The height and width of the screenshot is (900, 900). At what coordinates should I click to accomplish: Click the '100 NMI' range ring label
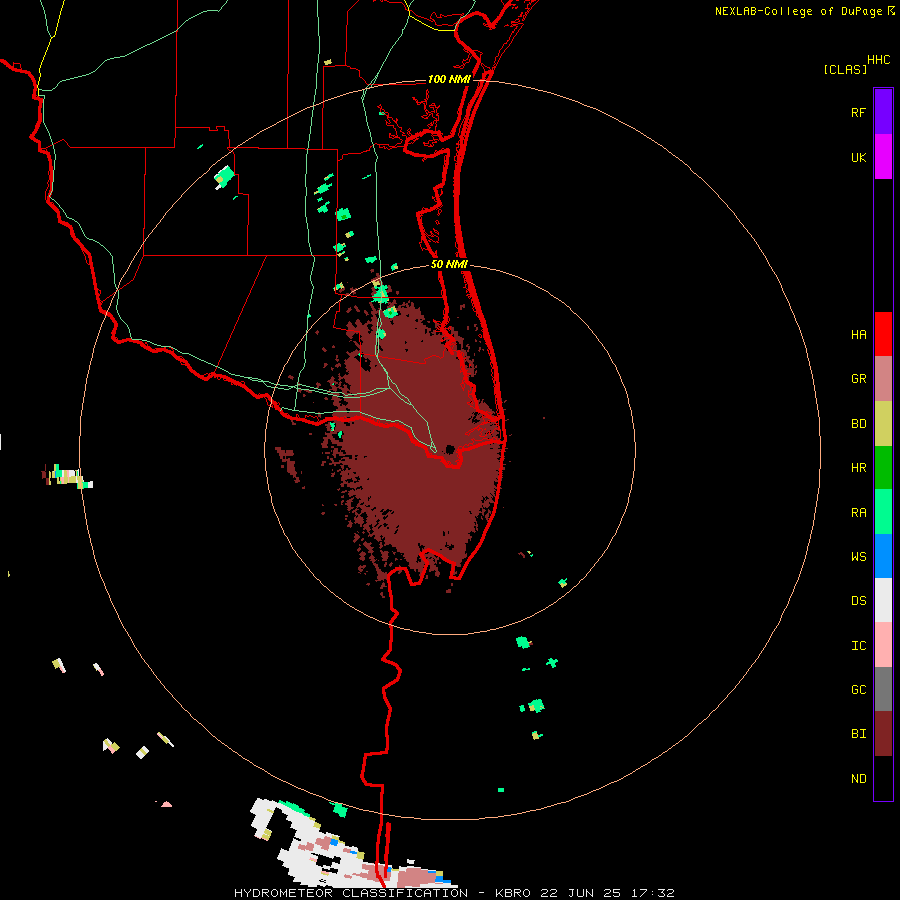(x=449, y=79)
